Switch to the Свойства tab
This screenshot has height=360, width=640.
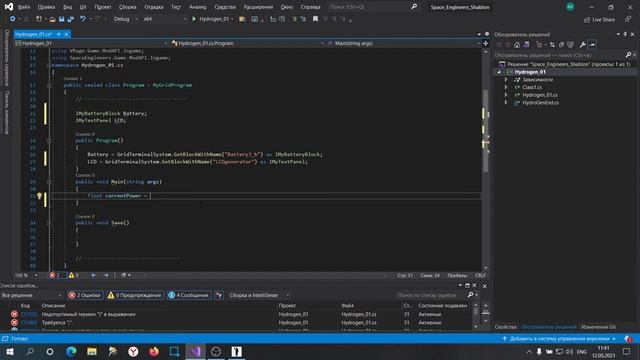coord(505,327)
